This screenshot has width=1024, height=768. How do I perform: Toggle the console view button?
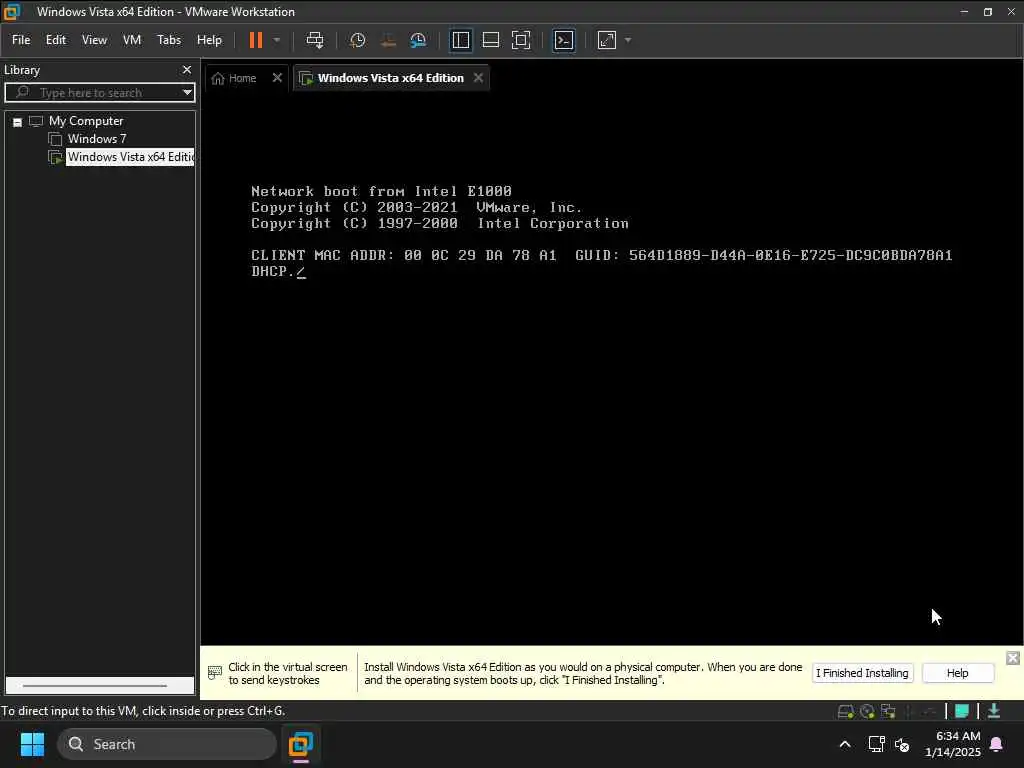point(564,40)
